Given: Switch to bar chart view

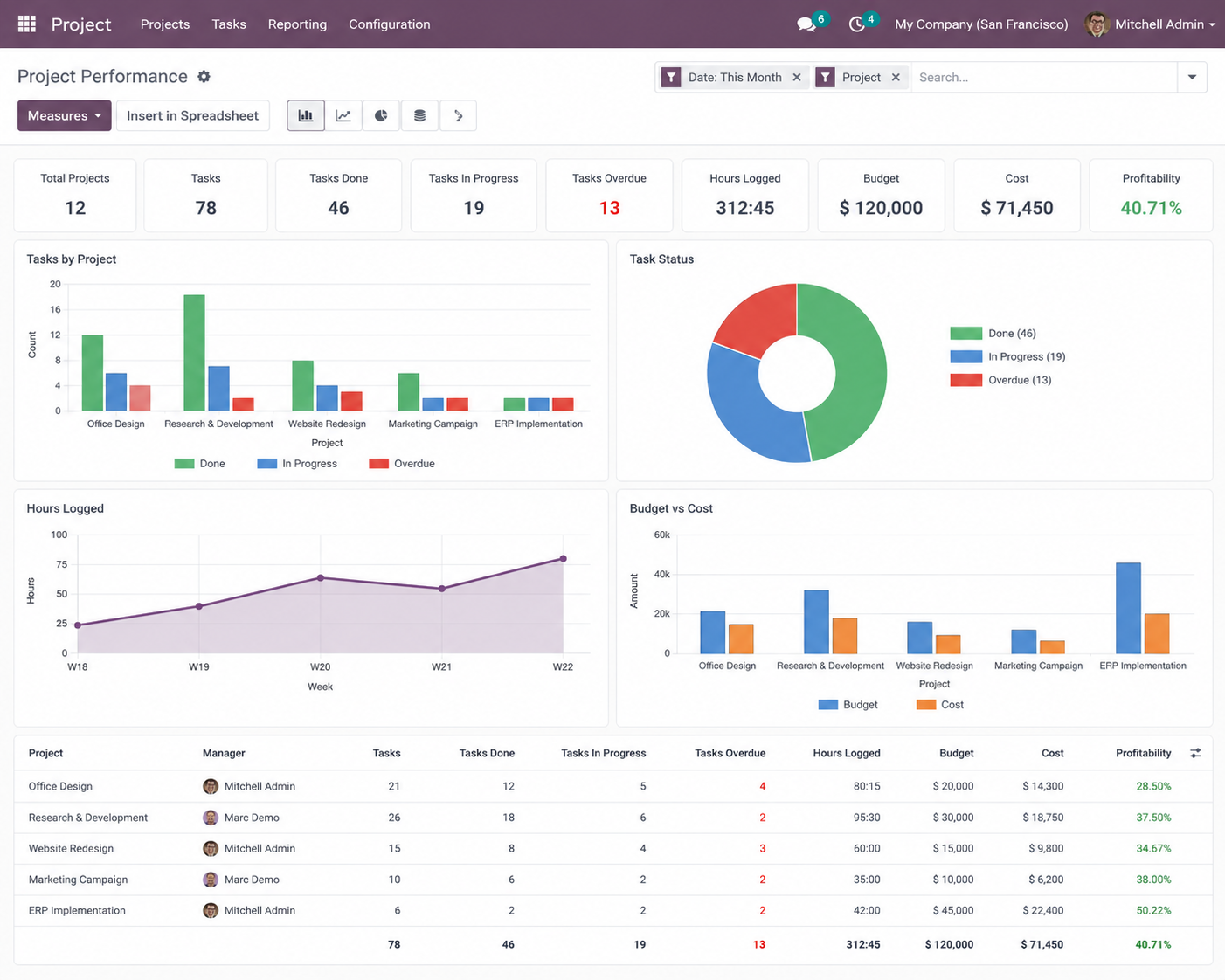Looking at the screenshot, I should coord(306,115).
